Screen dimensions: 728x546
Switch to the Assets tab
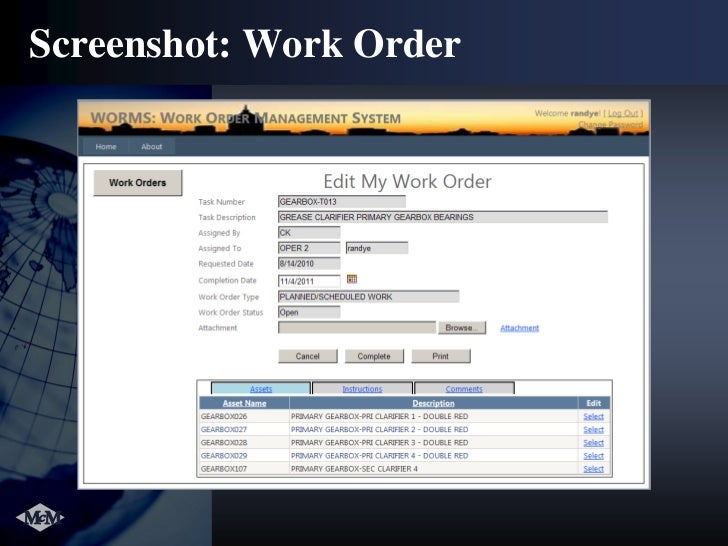click(x=261, y=389)
